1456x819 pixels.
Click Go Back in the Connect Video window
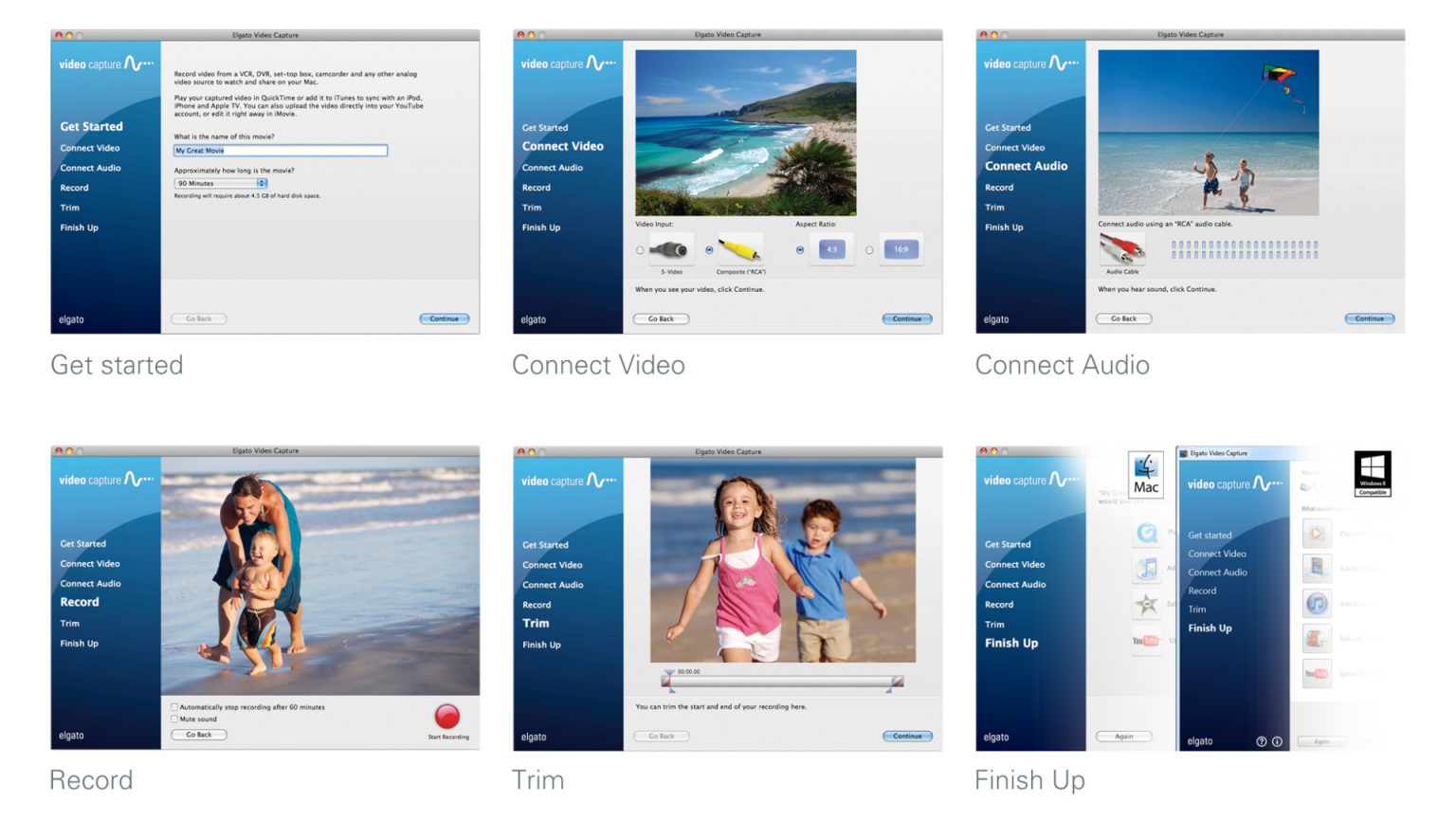click(x=662, y=319)
